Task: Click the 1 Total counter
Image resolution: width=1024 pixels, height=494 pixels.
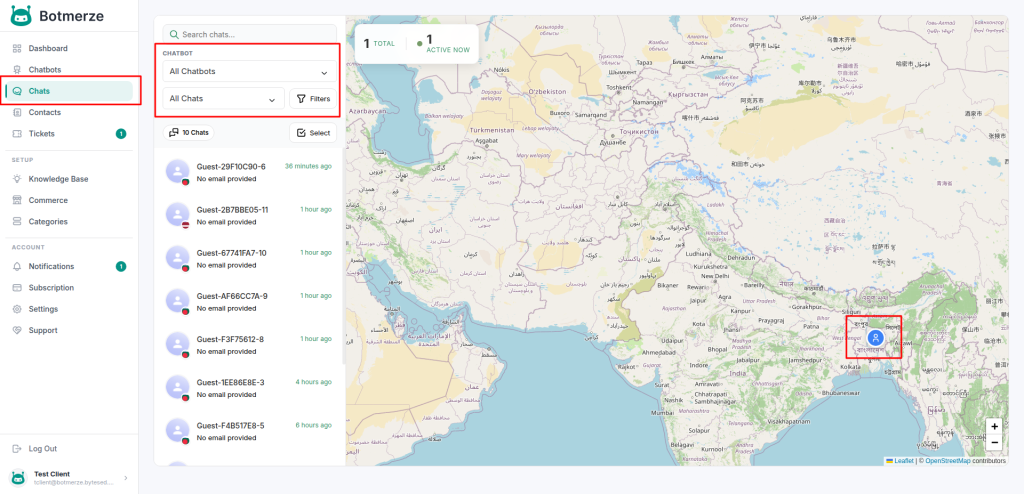Action: 379,44
